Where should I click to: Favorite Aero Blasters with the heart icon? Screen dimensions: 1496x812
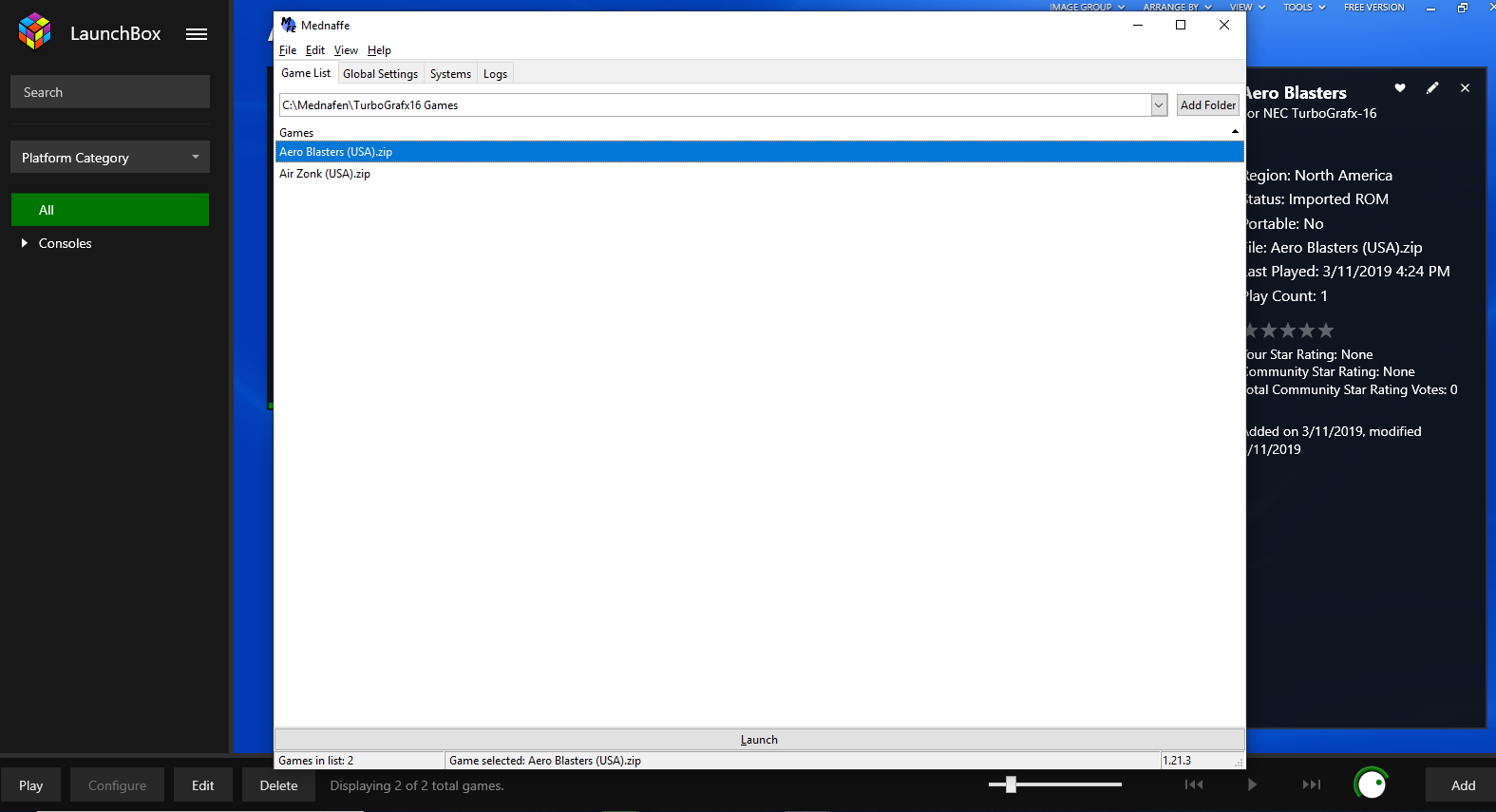click(1400, 87)
